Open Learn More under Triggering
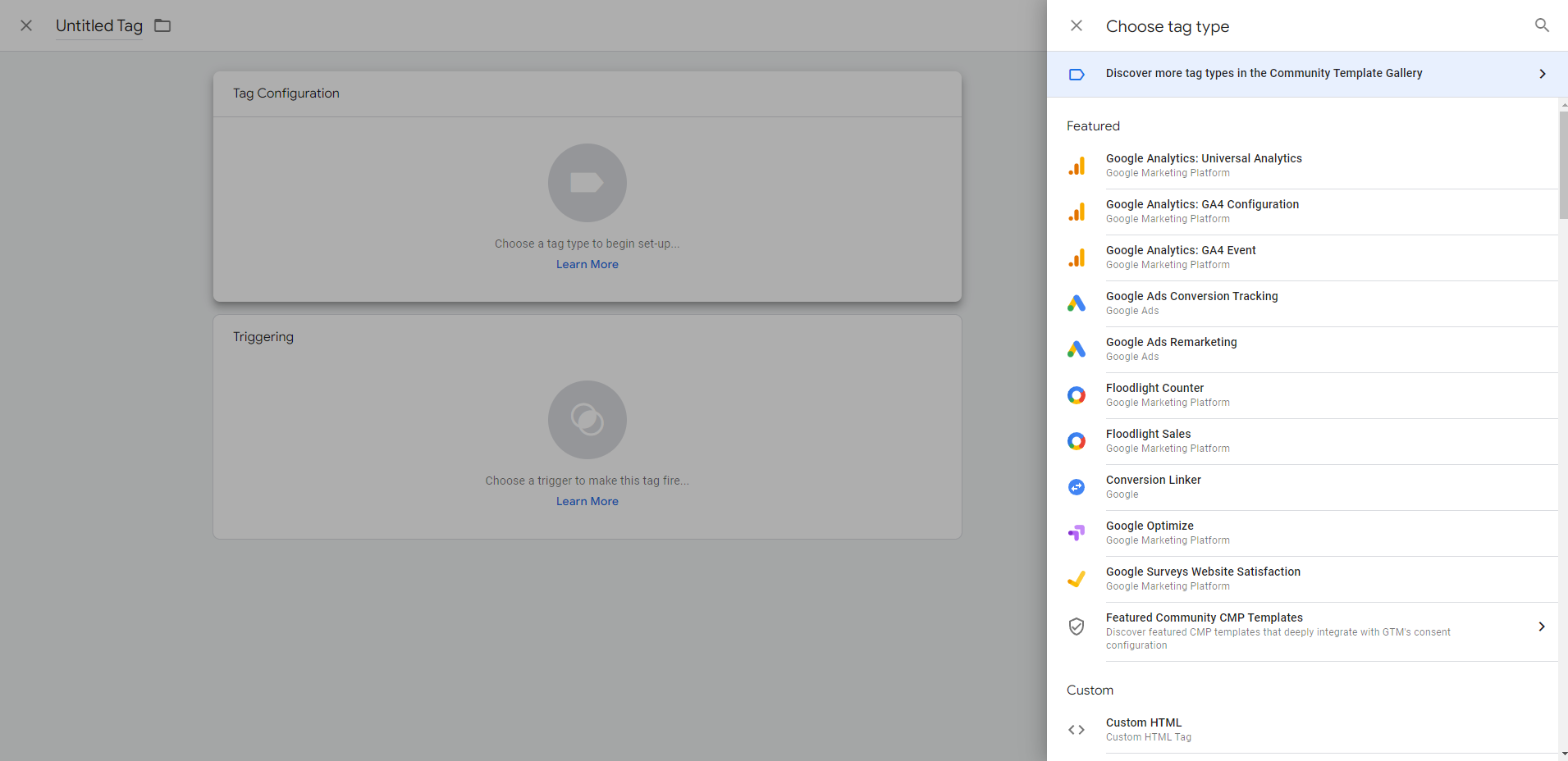Screen dimensions: 1568x761 (x=587, y=501)
